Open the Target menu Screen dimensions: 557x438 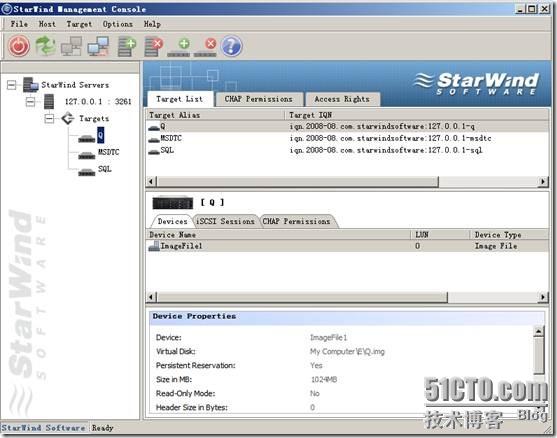coord(79,24)
